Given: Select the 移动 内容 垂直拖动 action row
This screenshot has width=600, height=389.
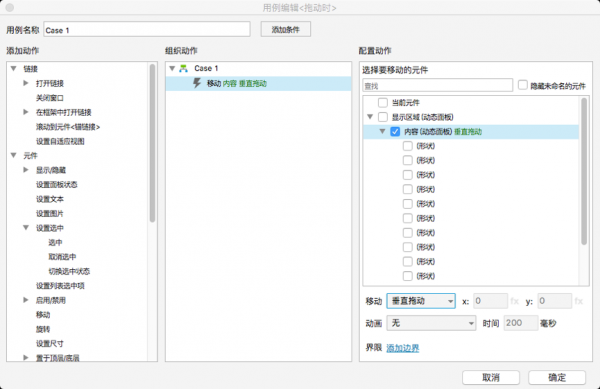Looking at the screenshot, I should [x=258, y=83].
